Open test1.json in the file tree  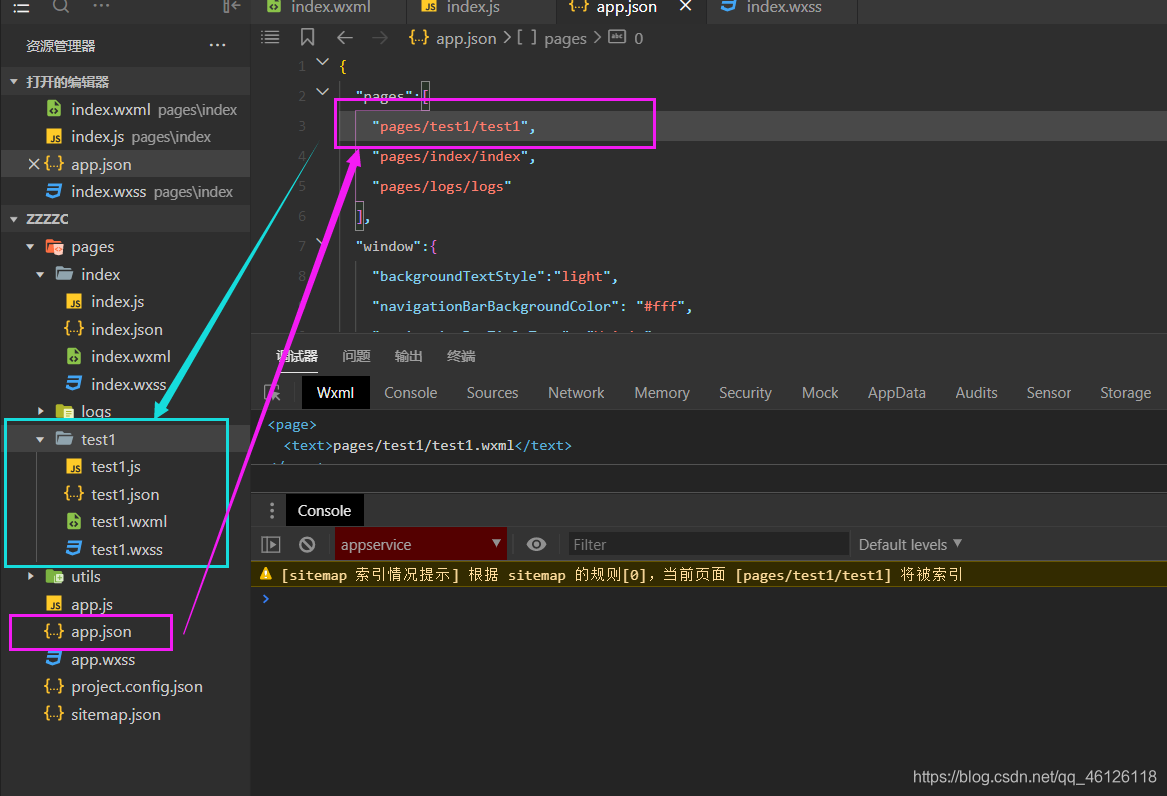[x=124, y=494]
